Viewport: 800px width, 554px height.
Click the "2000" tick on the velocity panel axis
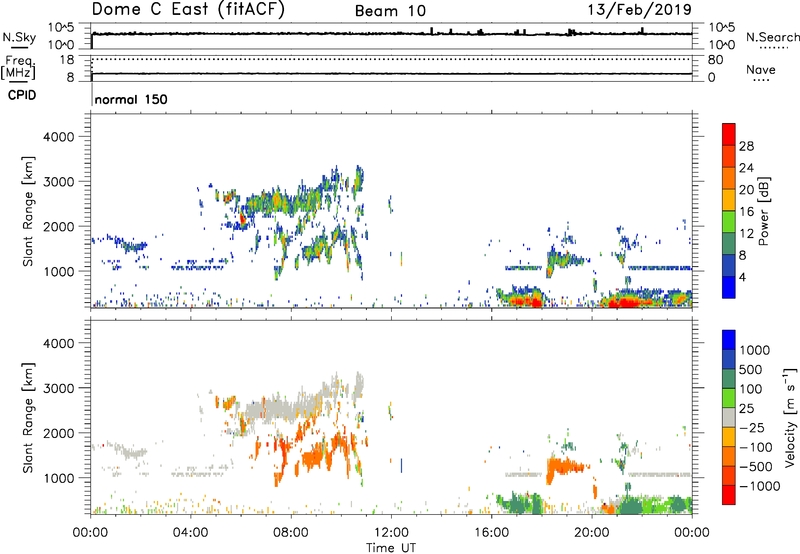pyautogui.click(x=58, y=433)
